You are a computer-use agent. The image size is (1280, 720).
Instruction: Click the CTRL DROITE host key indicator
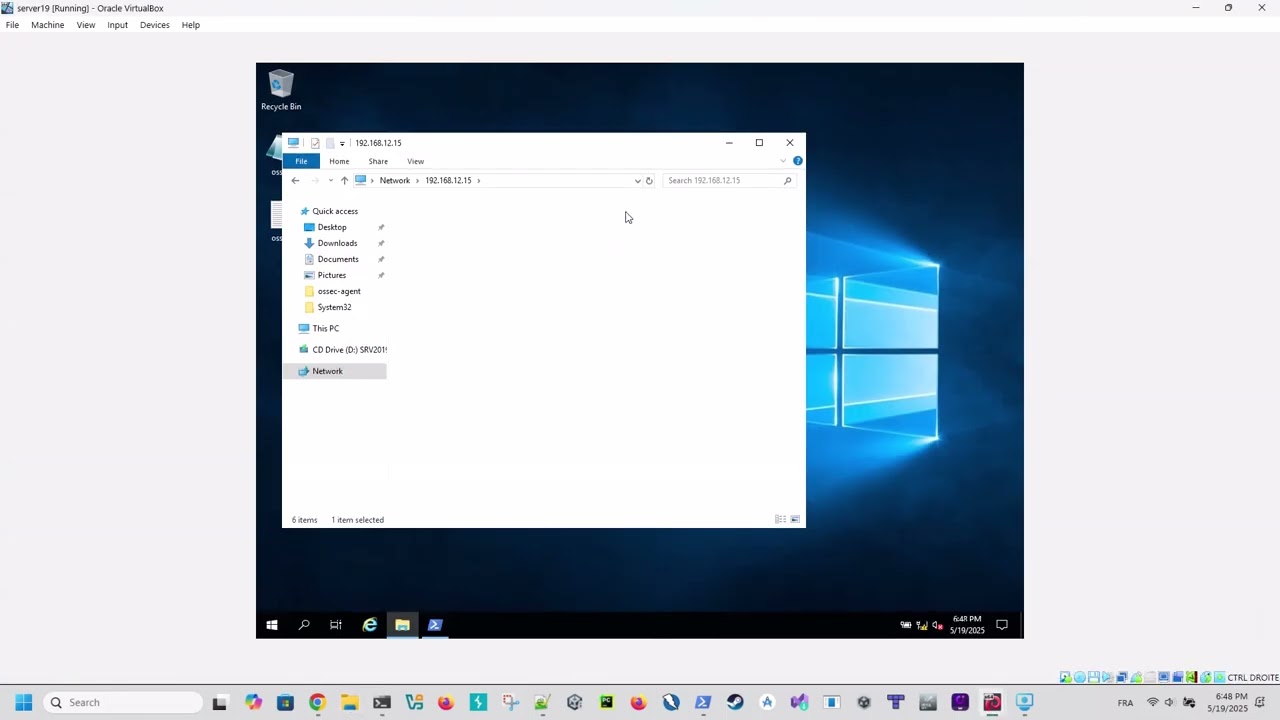[x=1253, y=678]
